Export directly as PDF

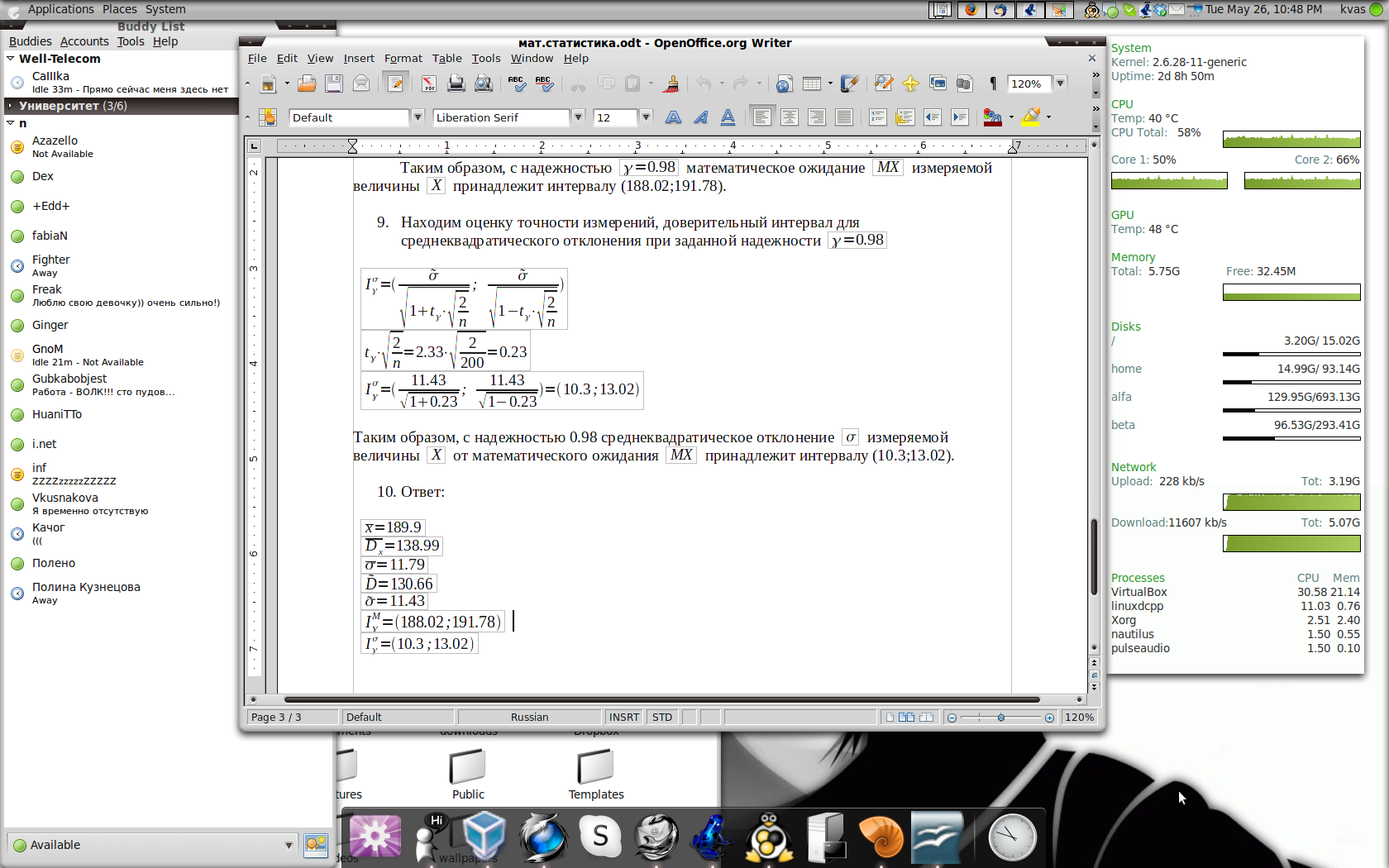pos(428,83)
